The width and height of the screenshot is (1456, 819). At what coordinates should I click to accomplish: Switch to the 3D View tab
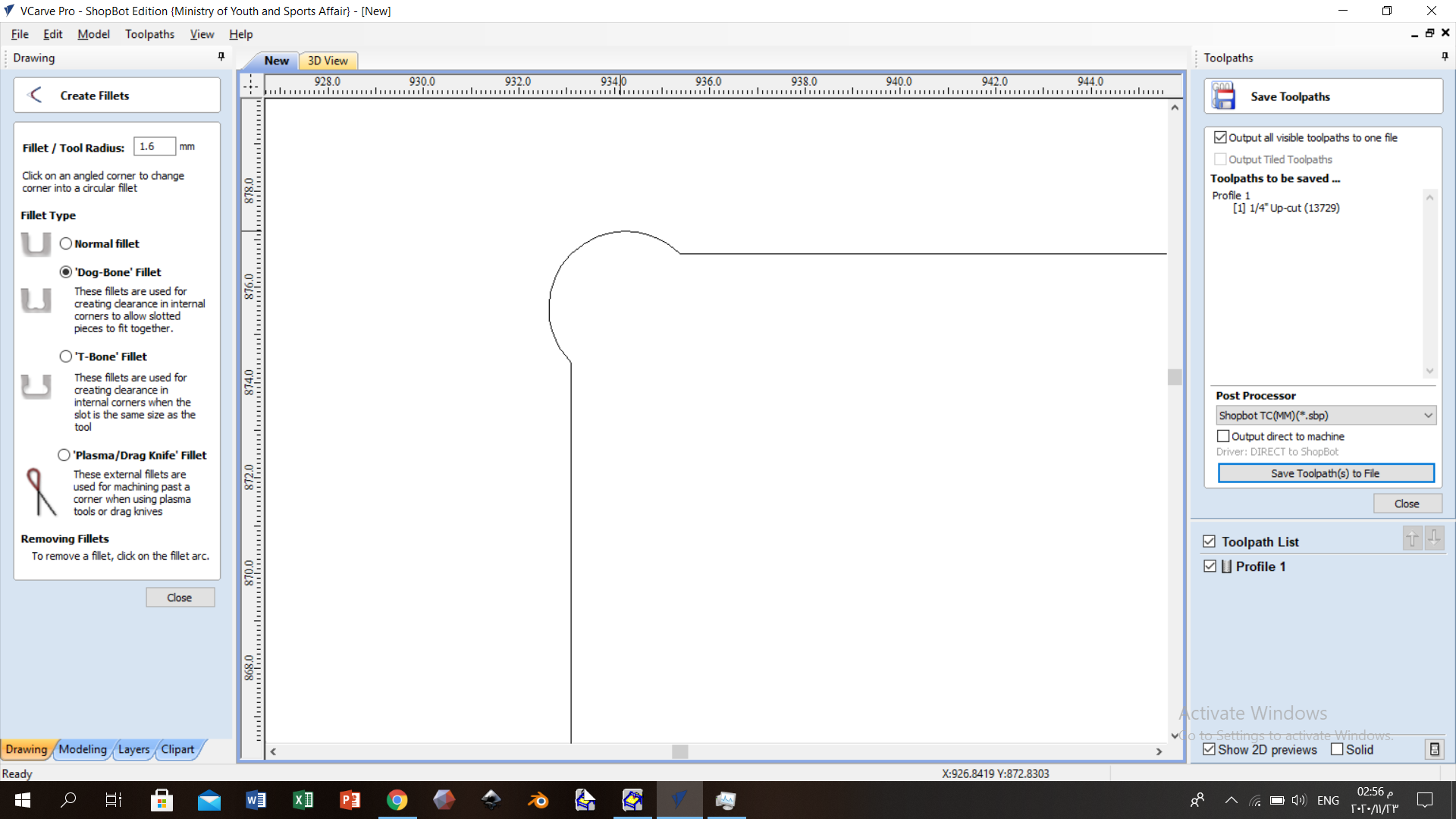328,61
